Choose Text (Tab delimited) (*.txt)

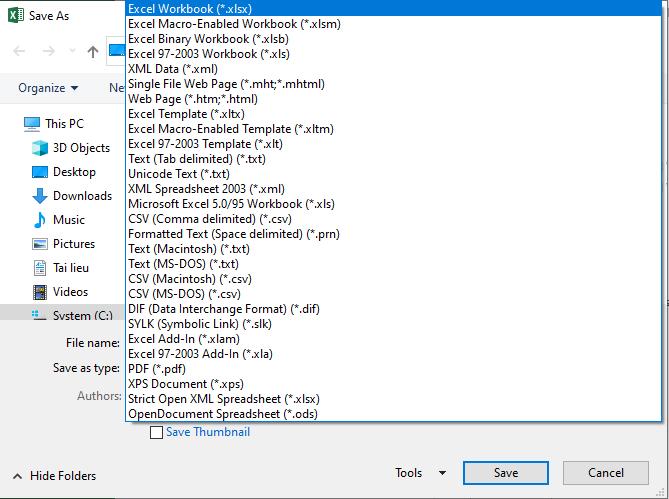click(393, 159)
